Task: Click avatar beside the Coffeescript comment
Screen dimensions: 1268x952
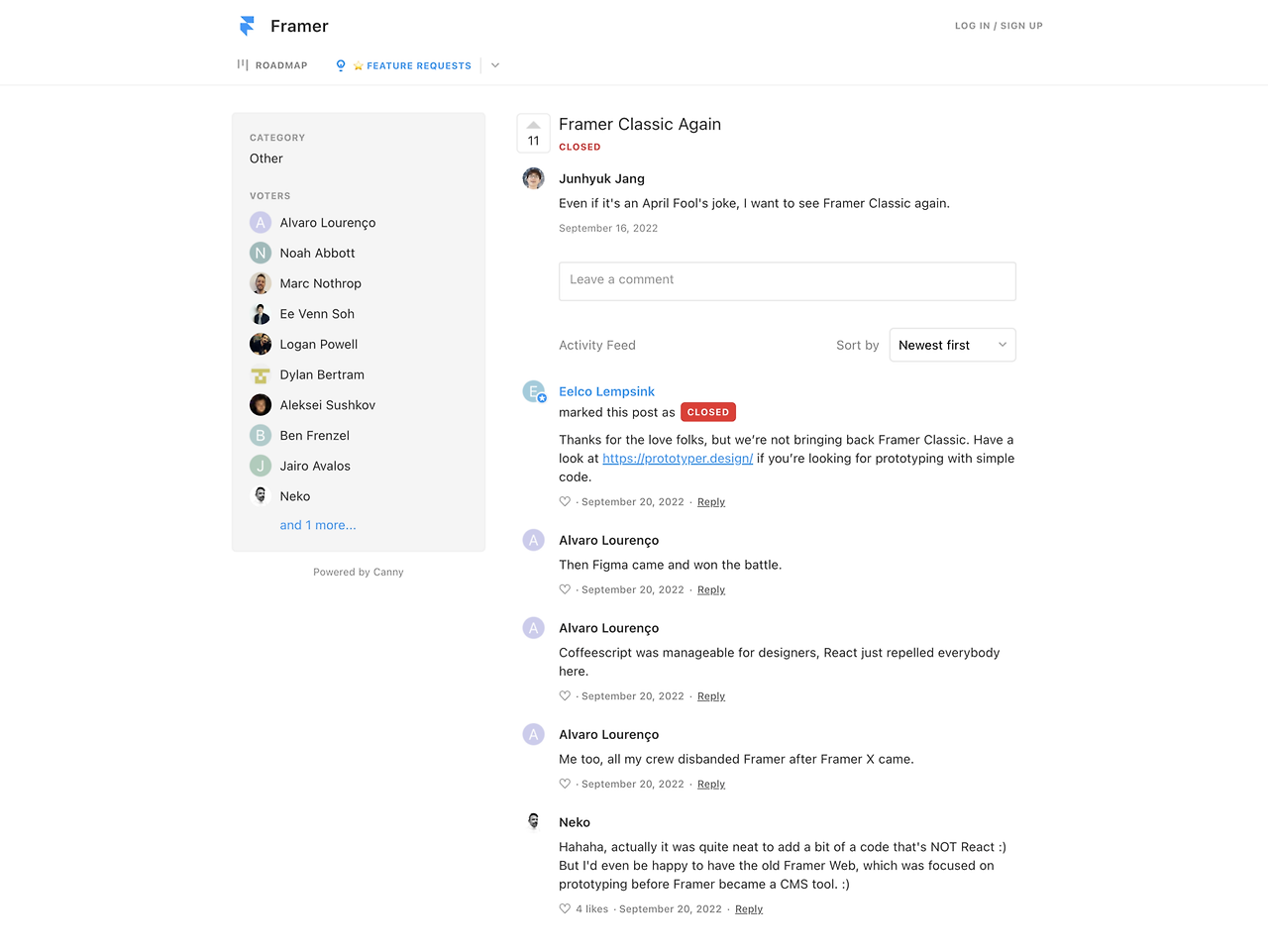Action: pyautogui.click(x=534, y=628)
